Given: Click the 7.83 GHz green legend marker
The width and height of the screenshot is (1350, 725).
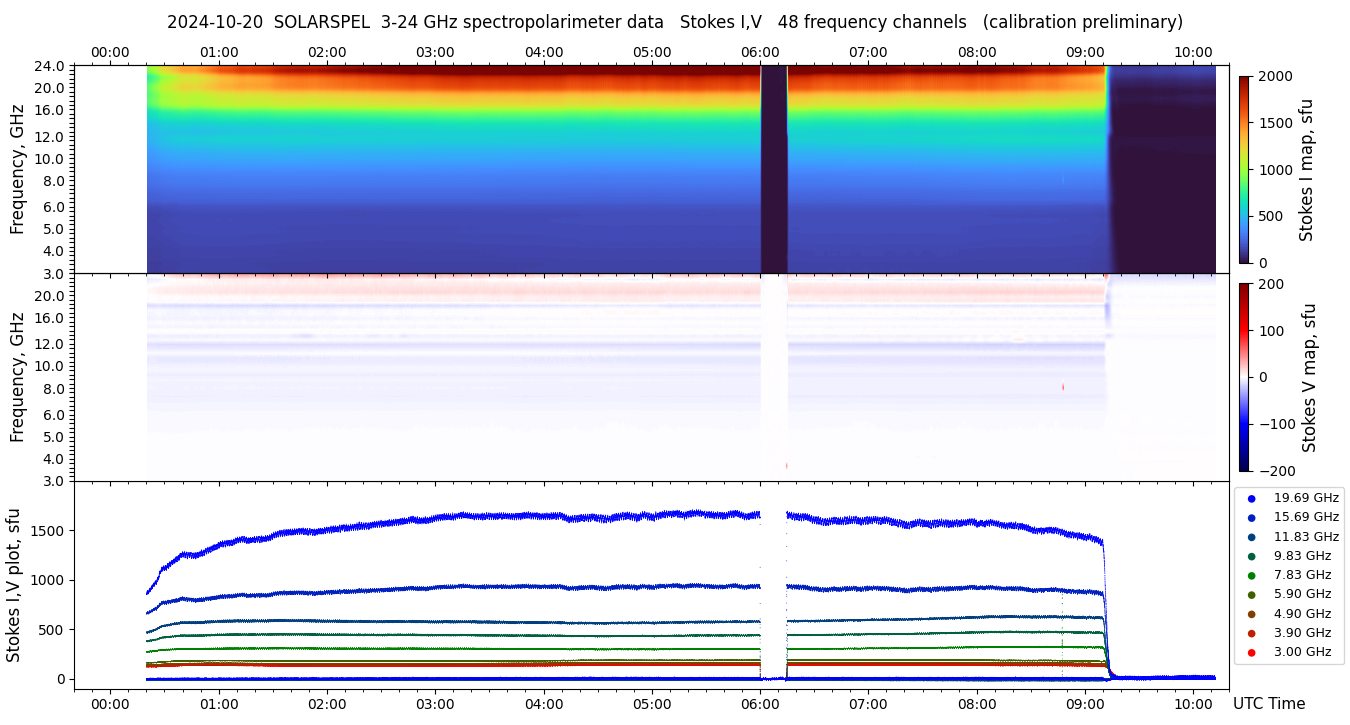Looking at the screenshot, I should point(1251,575).
